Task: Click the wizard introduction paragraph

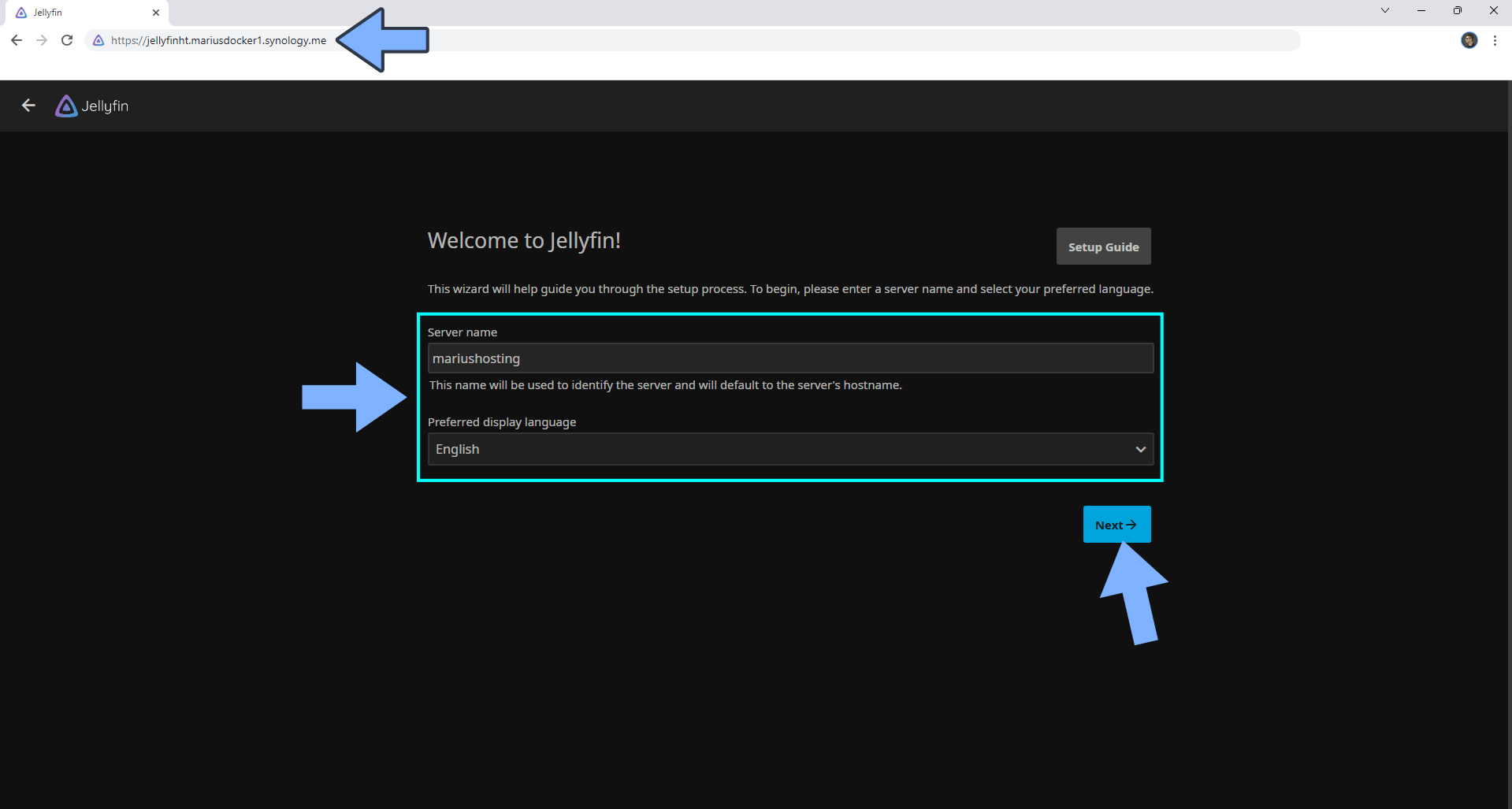Action: 790,289
